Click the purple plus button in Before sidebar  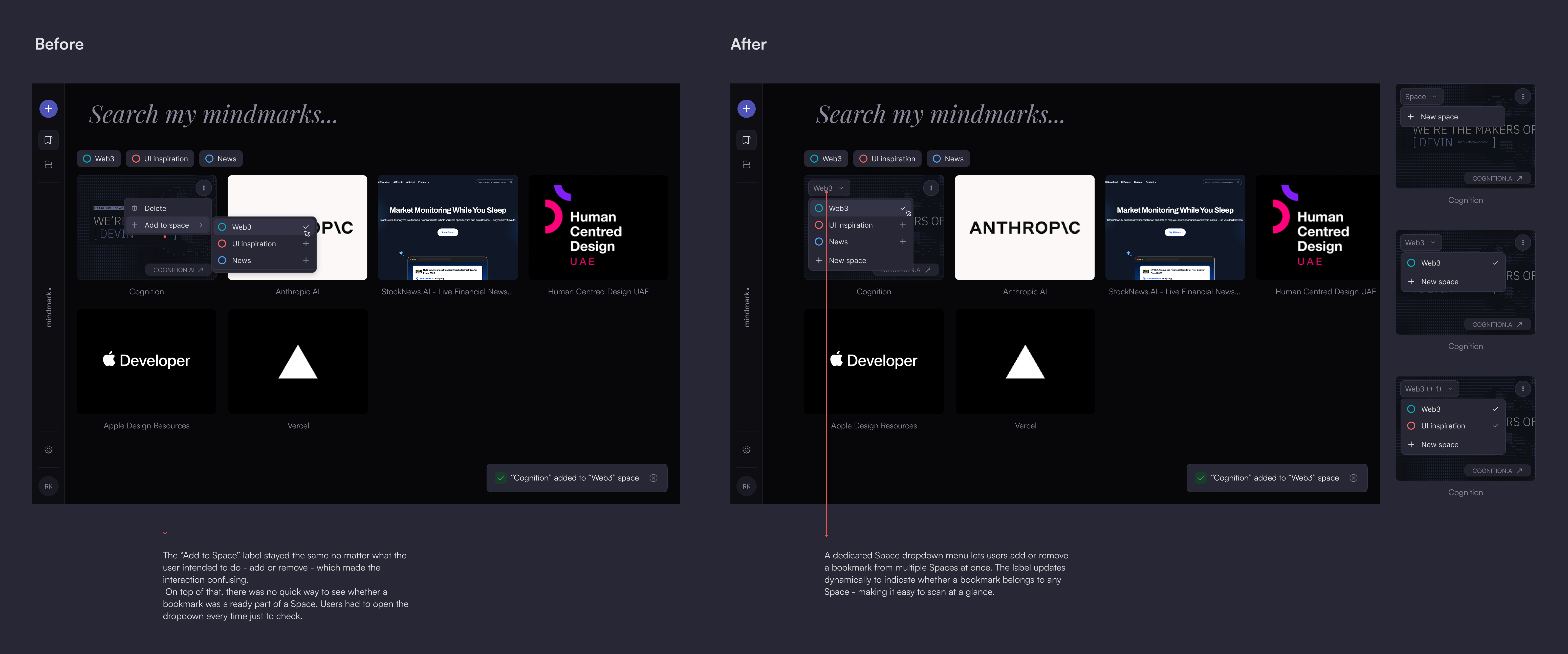[49, 109]
